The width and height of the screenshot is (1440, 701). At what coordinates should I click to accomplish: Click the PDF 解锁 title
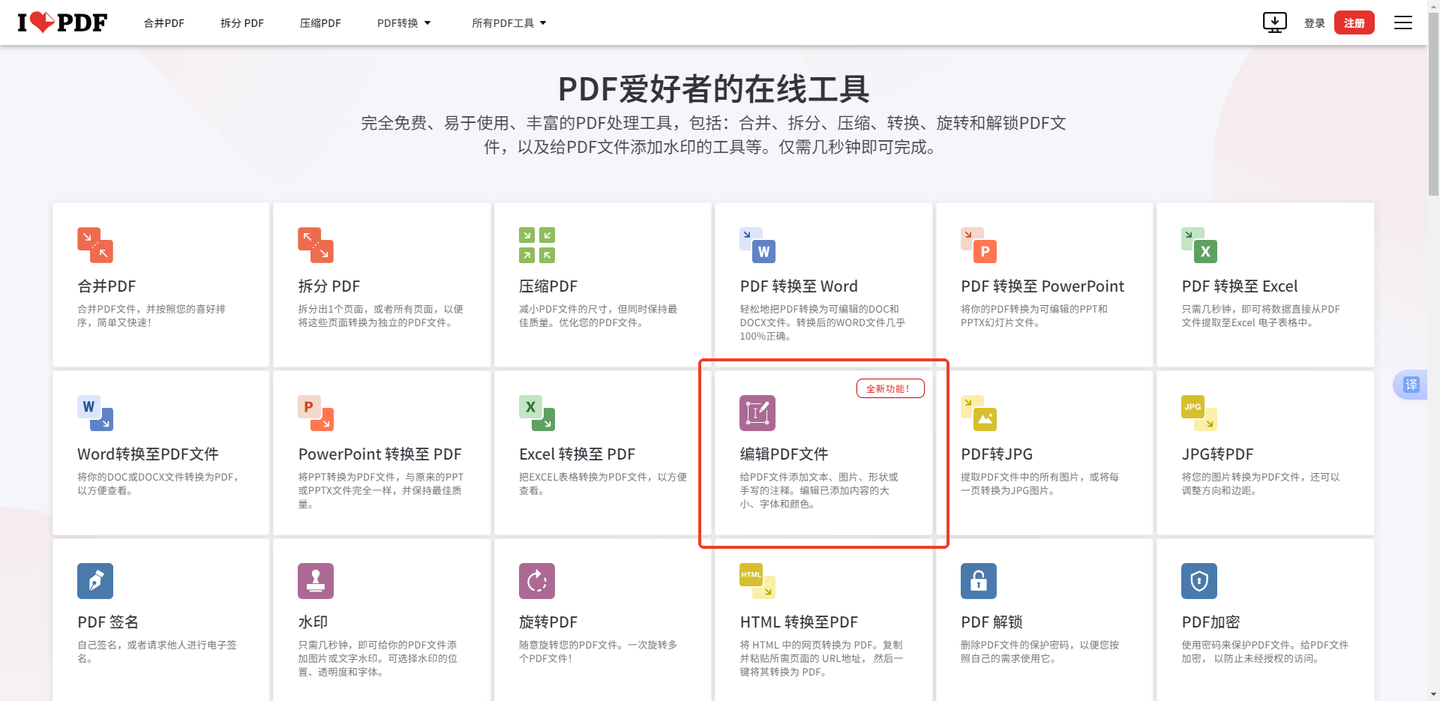pyautogui.click(x=992, y=622)
